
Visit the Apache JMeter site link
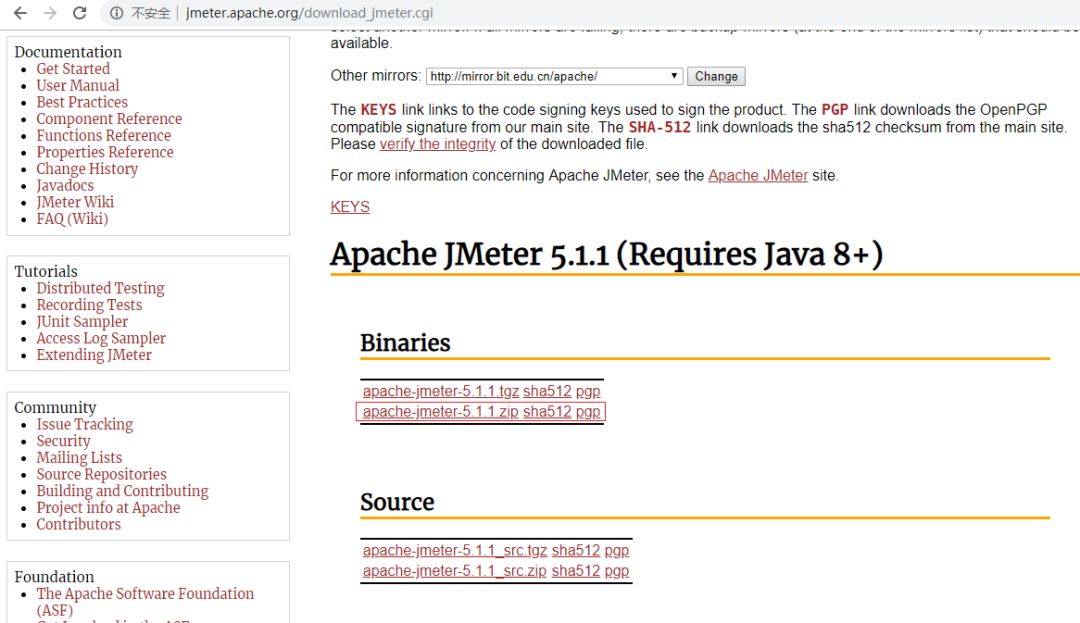click(758, 176)
